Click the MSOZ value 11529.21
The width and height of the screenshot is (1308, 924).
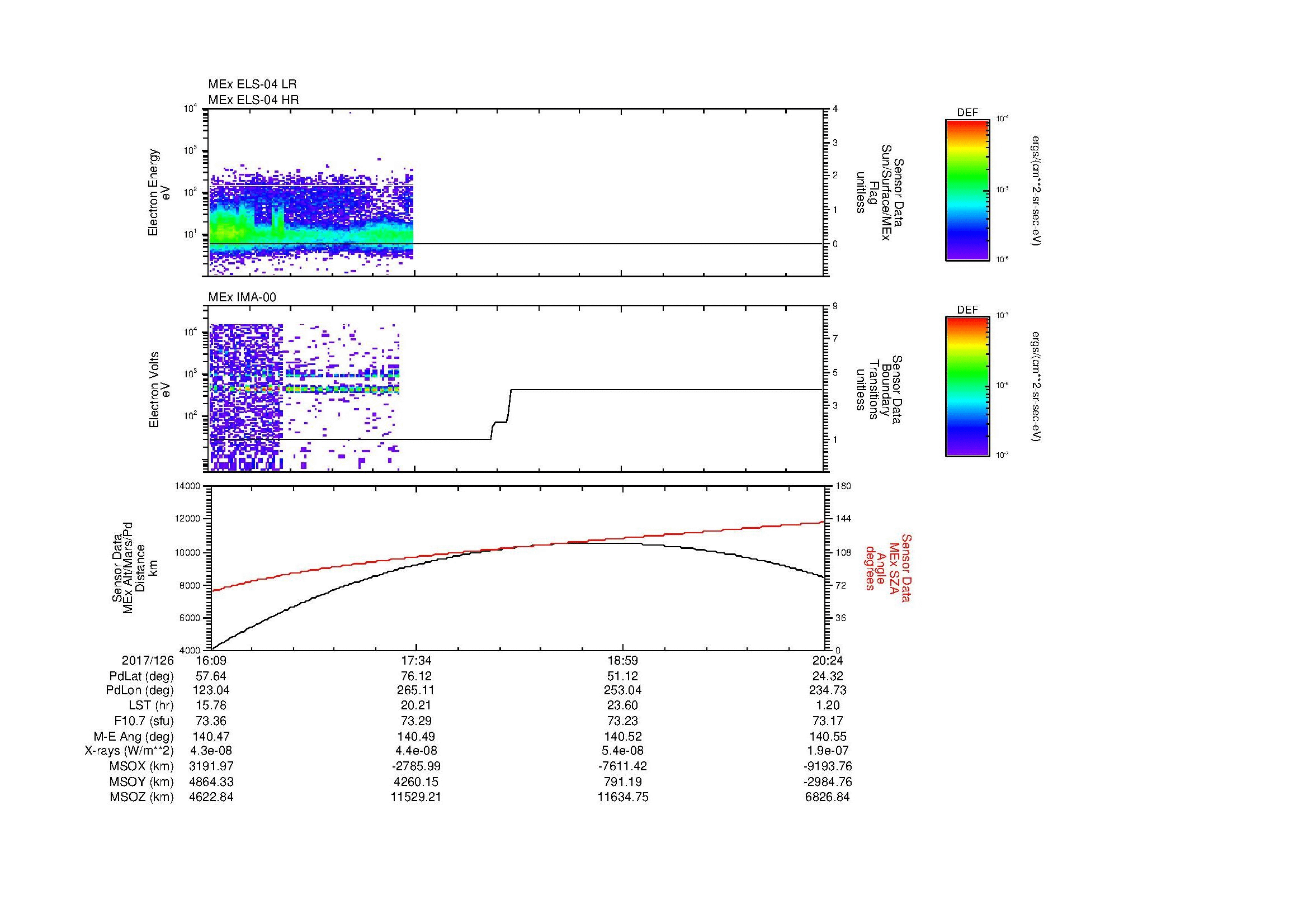tap(417, 797)
